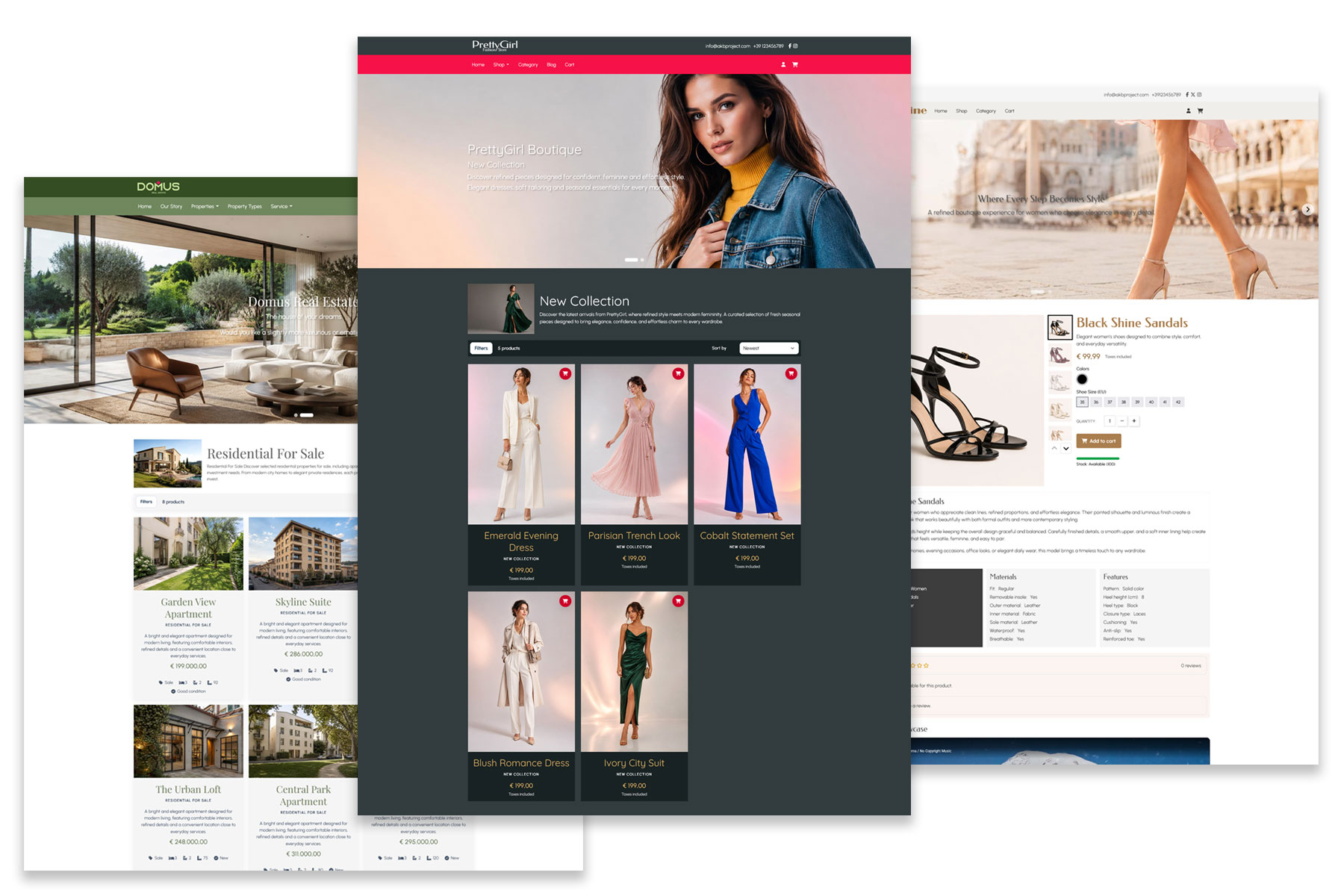Viewport: 1344px width, 896px height.
Task: Open Property Types in Domus navbar
Action: [245, 206]
